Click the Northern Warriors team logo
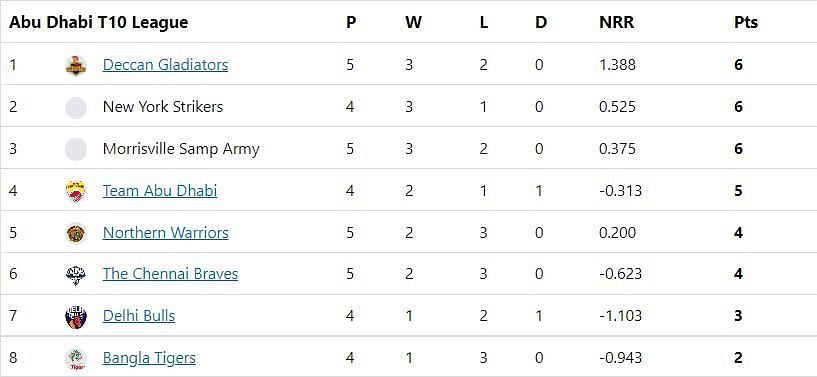 tap(76, 233)
